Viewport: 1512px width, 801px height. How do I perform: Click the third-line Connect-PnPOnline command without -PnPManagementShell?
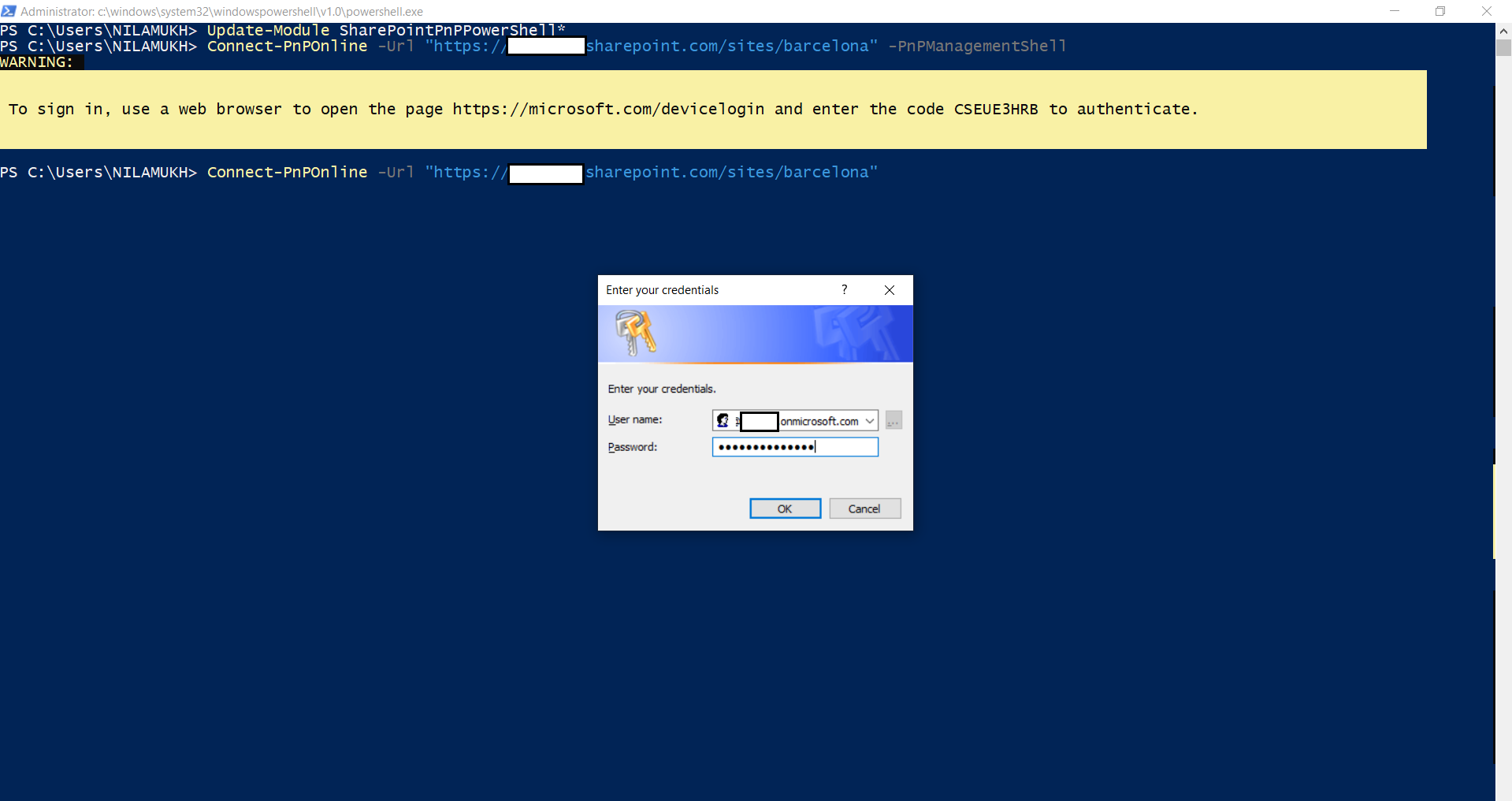tap(542, 172)
